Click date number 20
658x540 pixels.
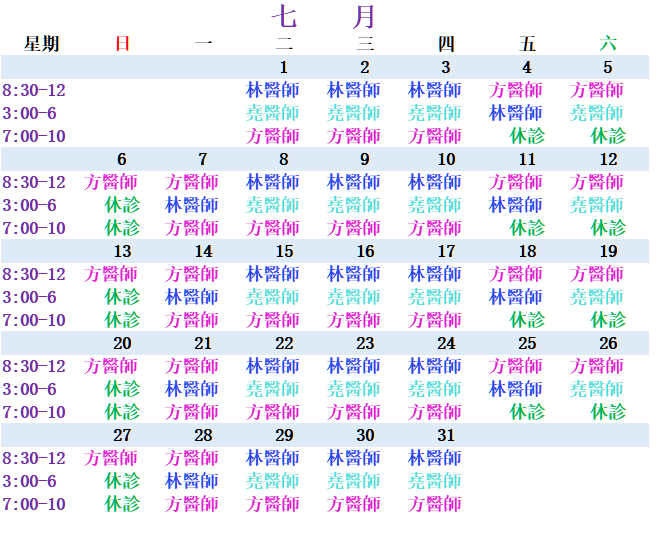[122, 343]
